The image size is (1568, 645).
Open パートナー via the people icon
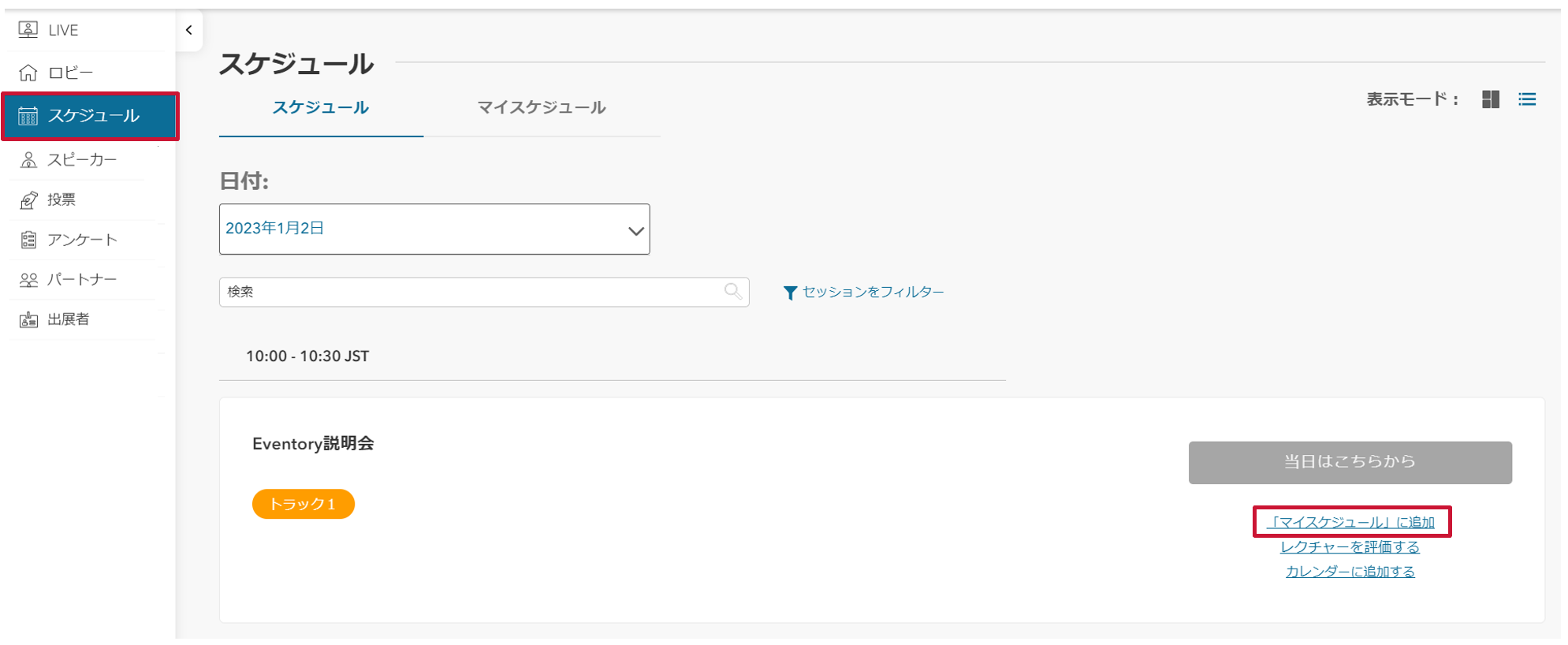coord(28,280)
